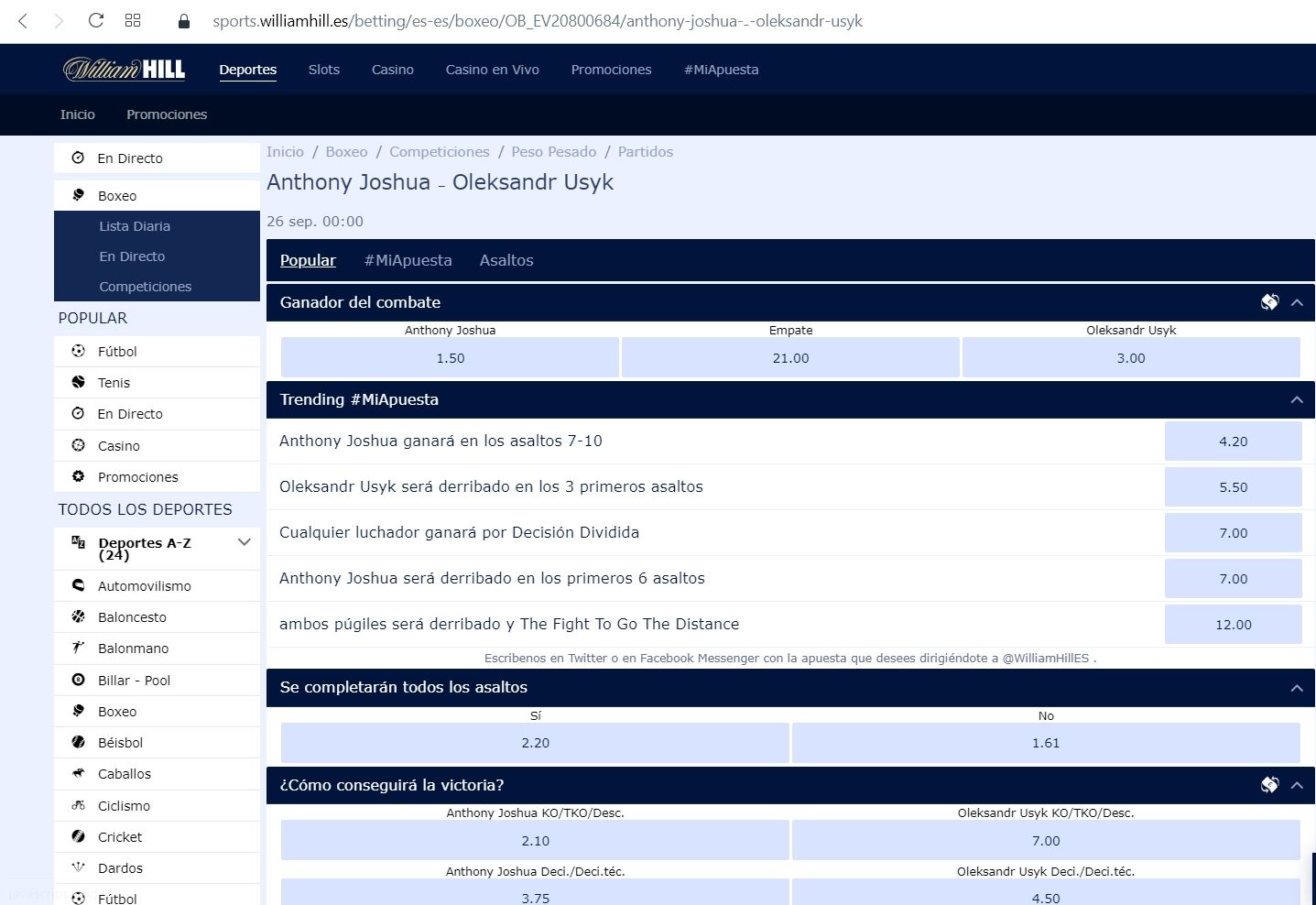
Task: Reload the page with the browser refresh icon
Action: (96, 20)
